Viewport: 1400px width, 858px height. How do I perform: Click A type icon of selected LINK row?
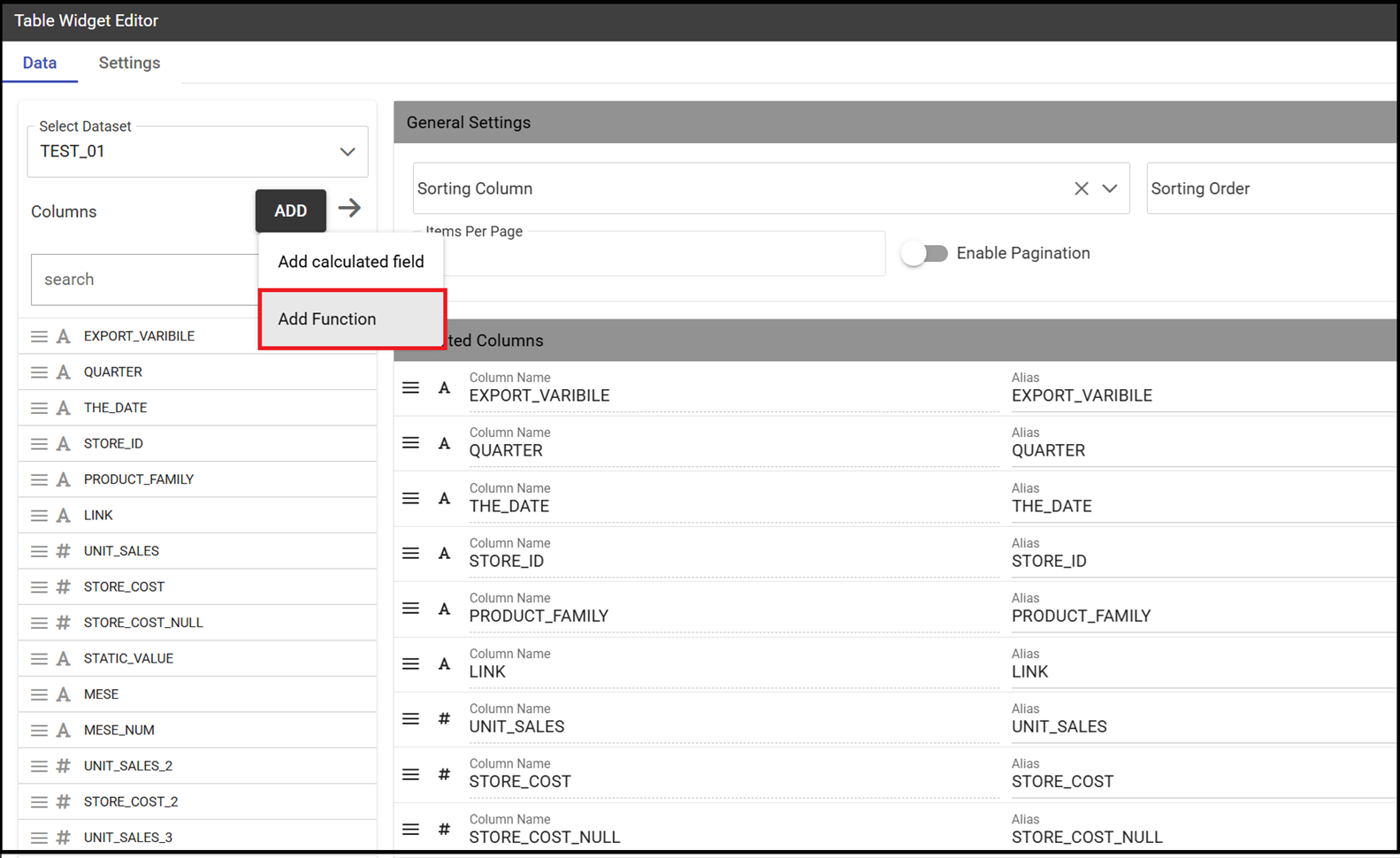pos(445,663)
